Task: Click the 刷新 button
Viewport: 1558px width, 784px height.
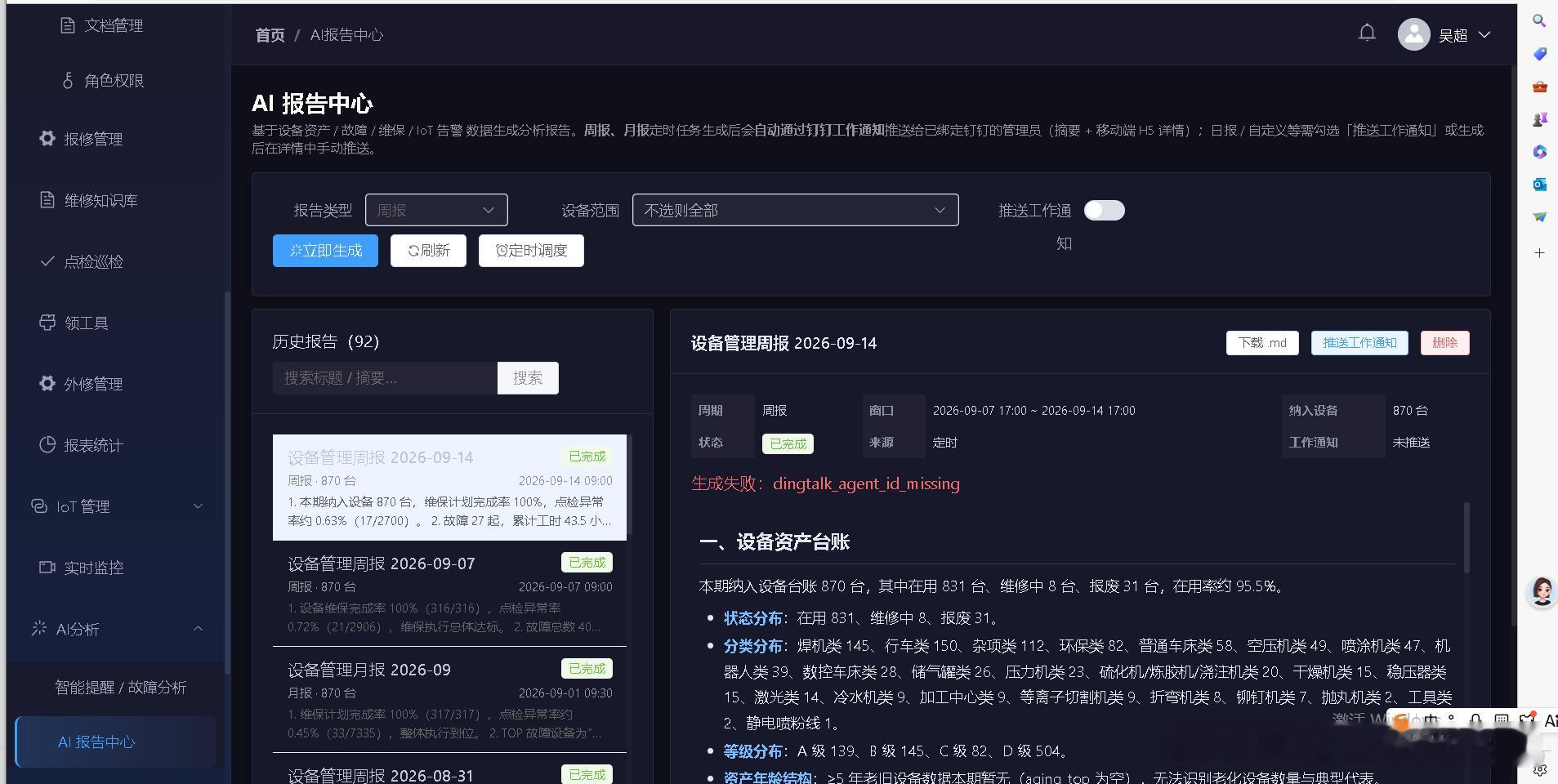Action: [428, 251]
